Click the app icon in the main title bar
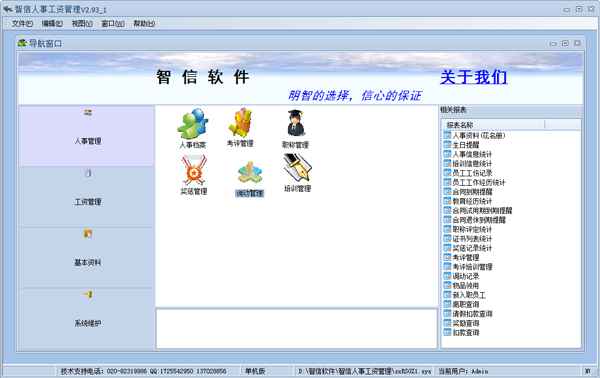Screen dimensions: 600x378 (8, 9)
